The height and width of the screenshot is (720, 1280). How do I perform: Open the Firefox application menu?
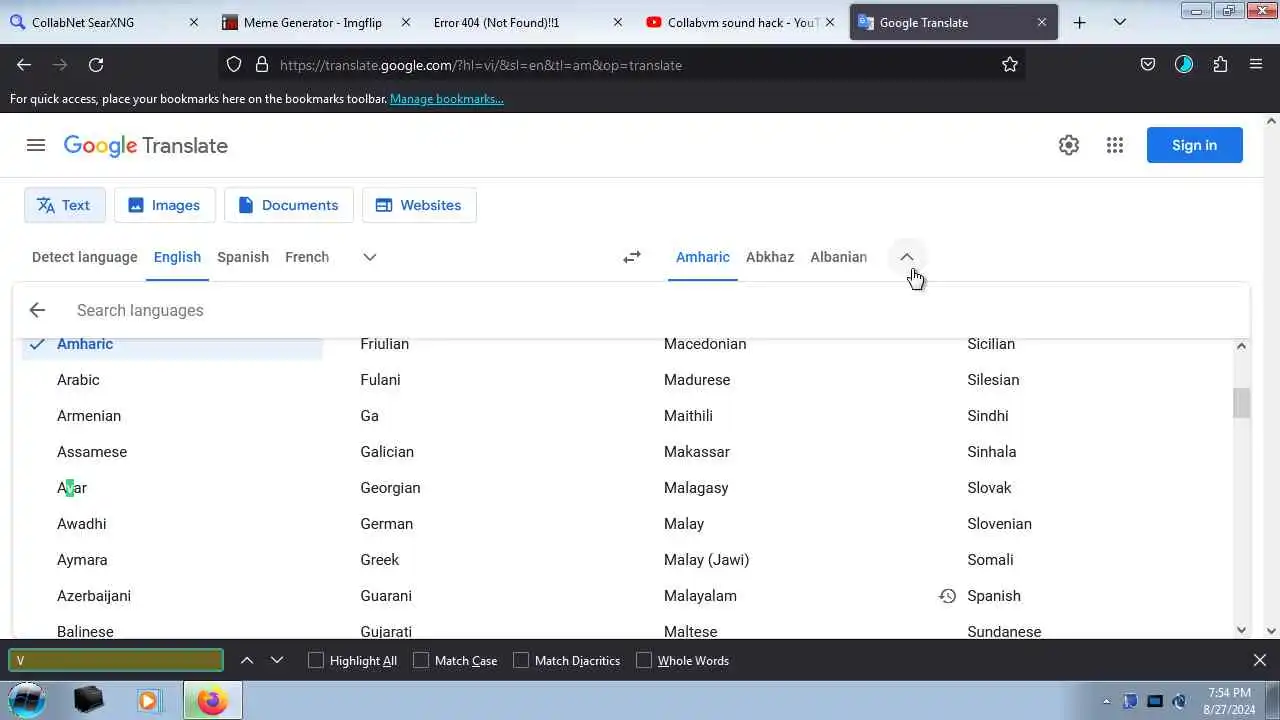[x=1256, y=64]
